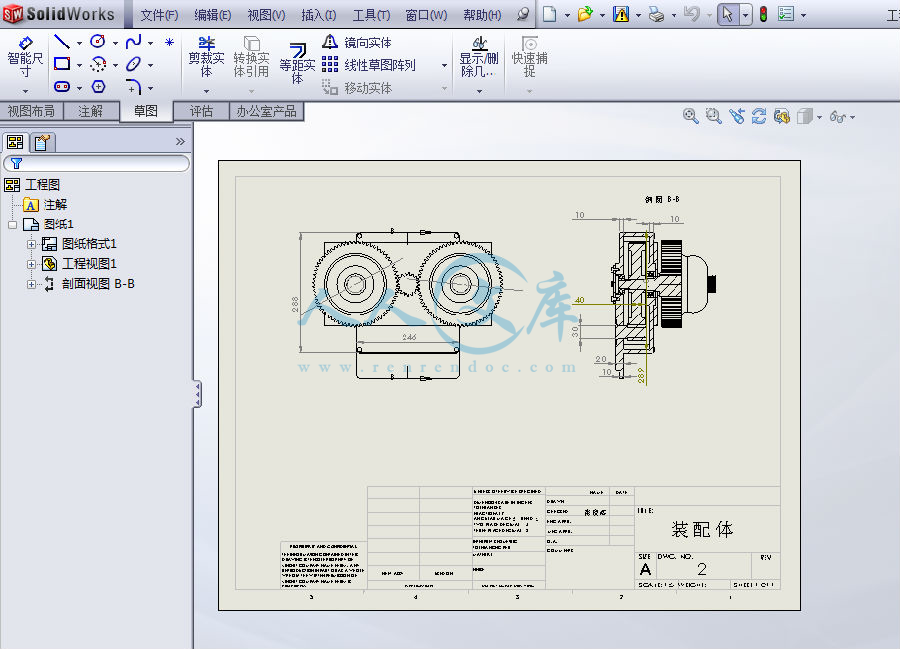The height and width of the screenshot is (649, 900).
Task: Select the Line sketch tool
Action: (61, 41)
